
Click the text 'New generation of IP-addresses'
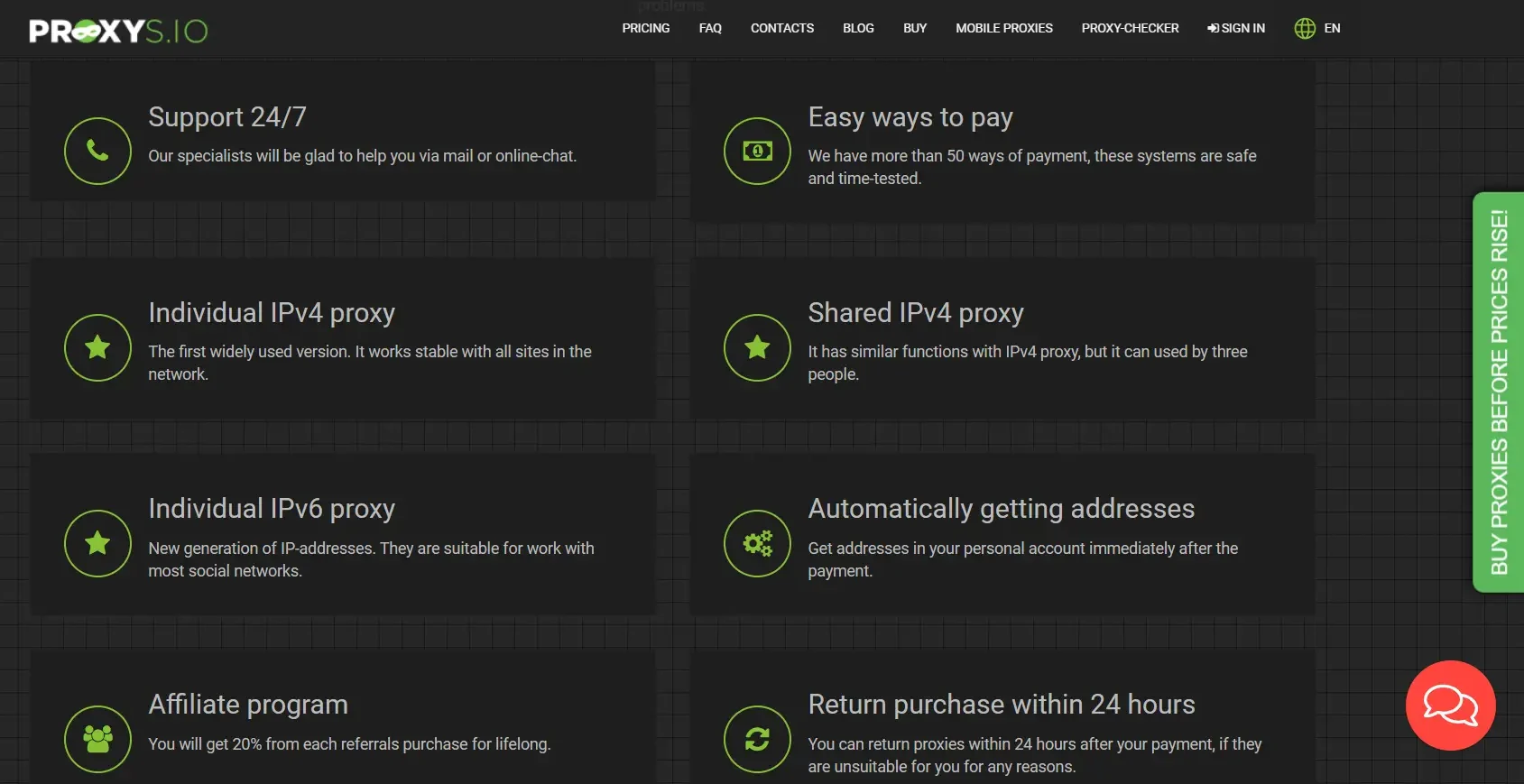tap(371, 559)
